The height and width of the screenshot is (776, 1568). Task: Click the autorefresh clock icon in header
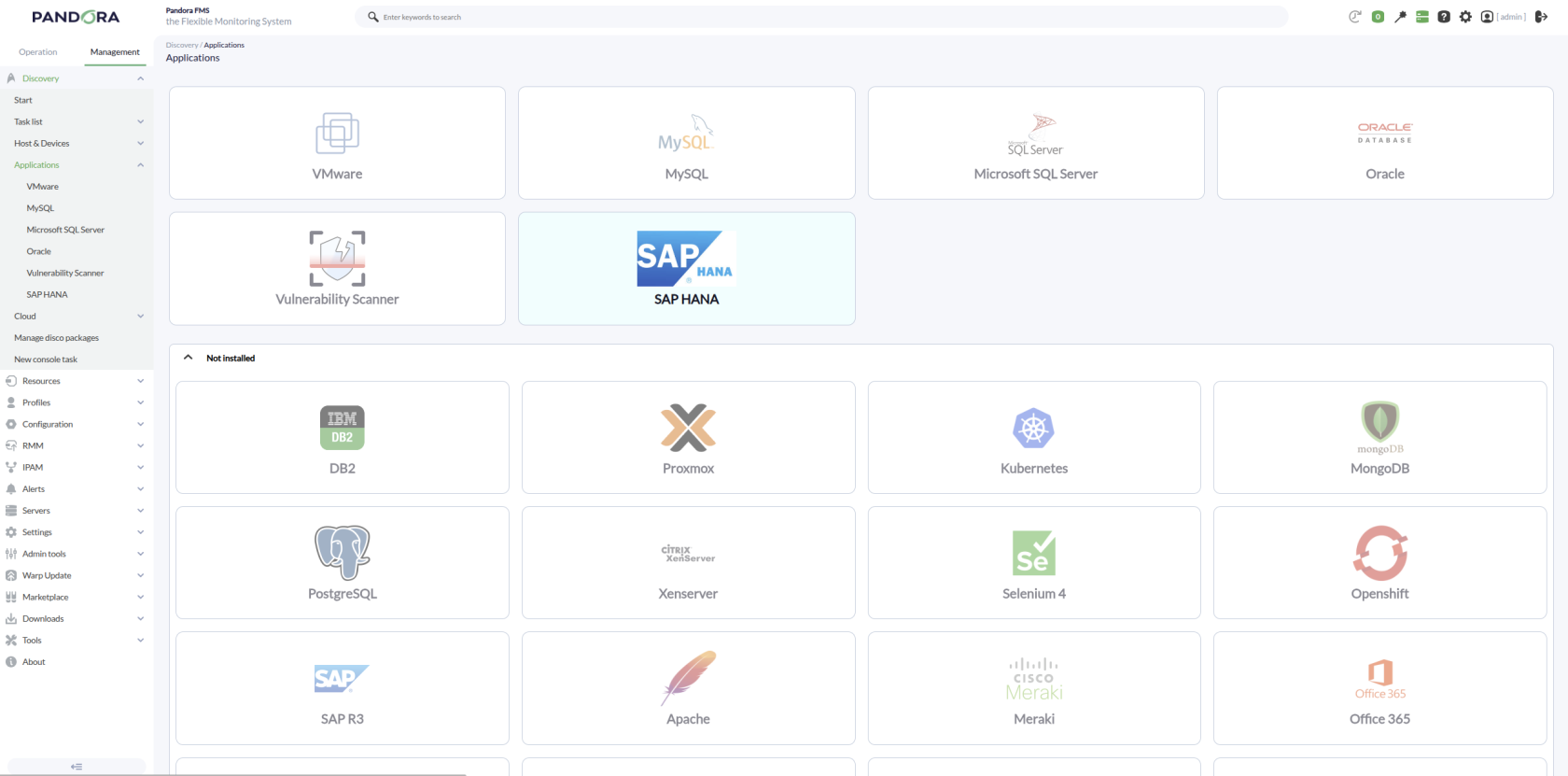(1355, 17)
